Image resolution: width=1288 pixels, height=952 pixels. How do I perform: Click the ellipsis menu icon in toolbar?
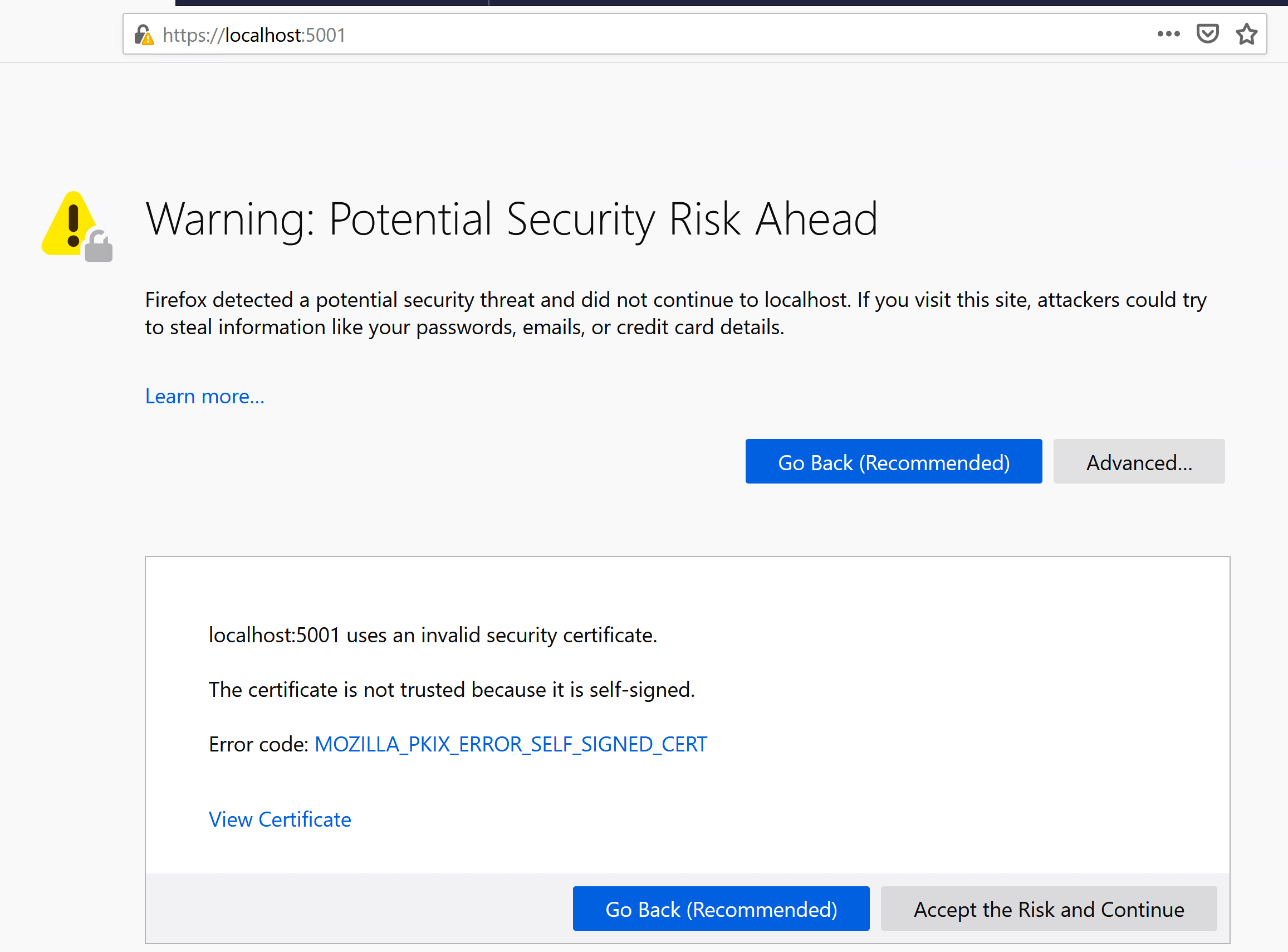1167,35
